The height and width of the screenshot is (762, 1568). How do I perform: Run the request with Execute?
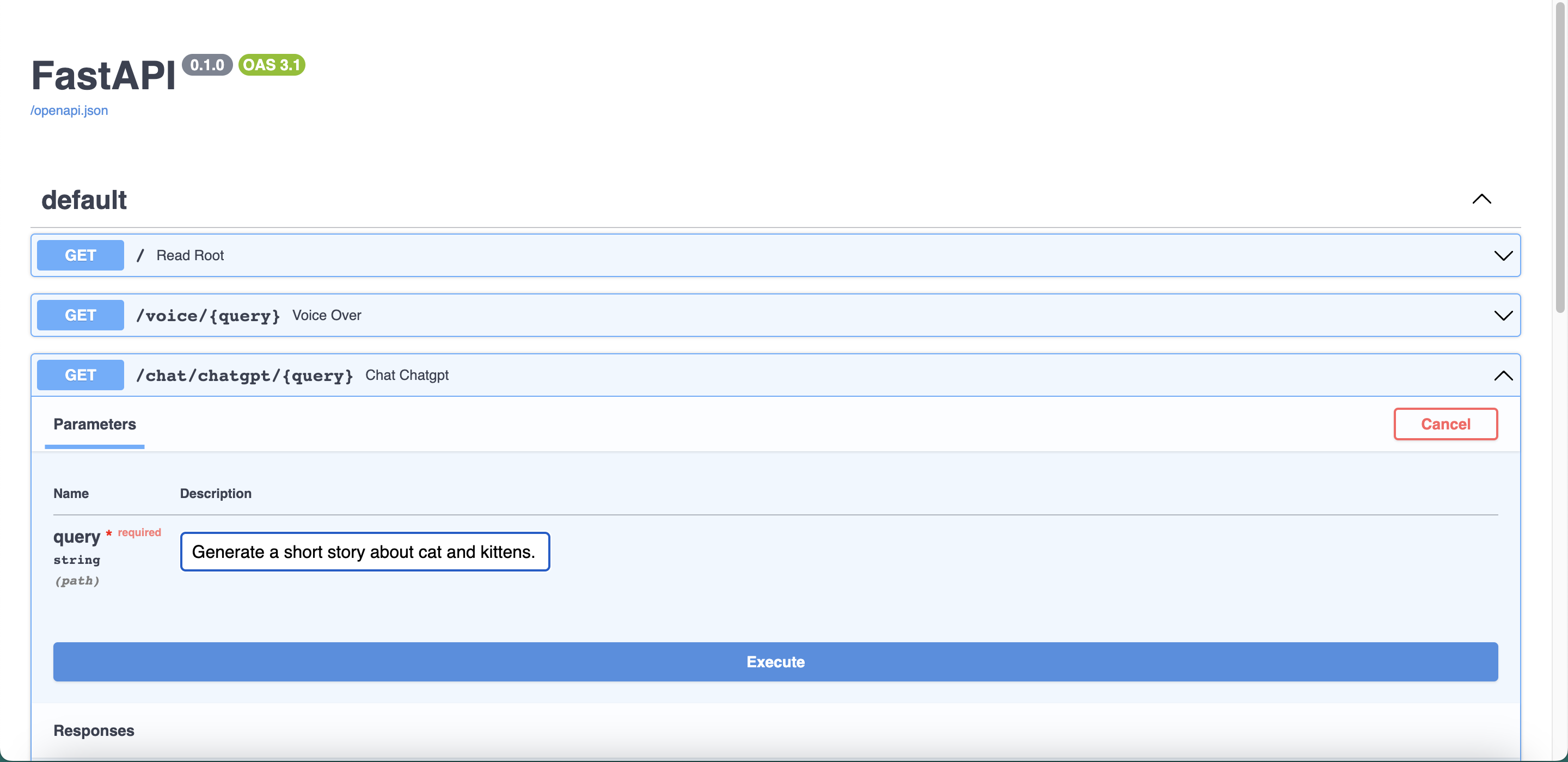(x=775, y=661)
